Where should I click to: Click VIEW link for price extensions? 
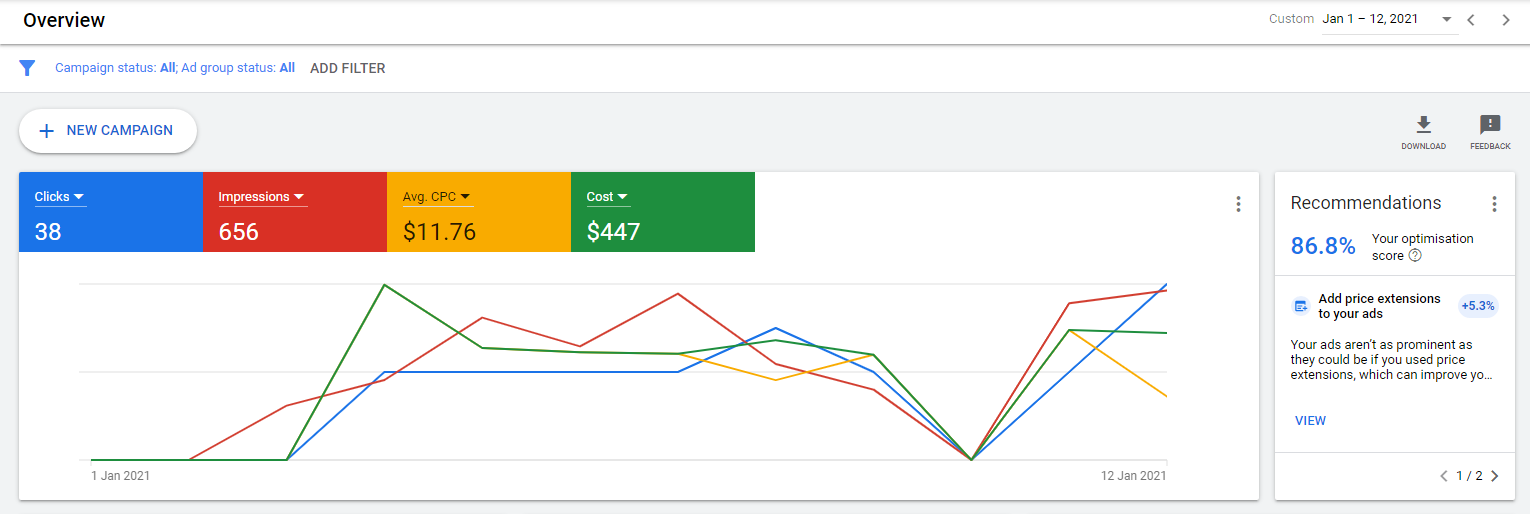click(x=1310, y=421)
